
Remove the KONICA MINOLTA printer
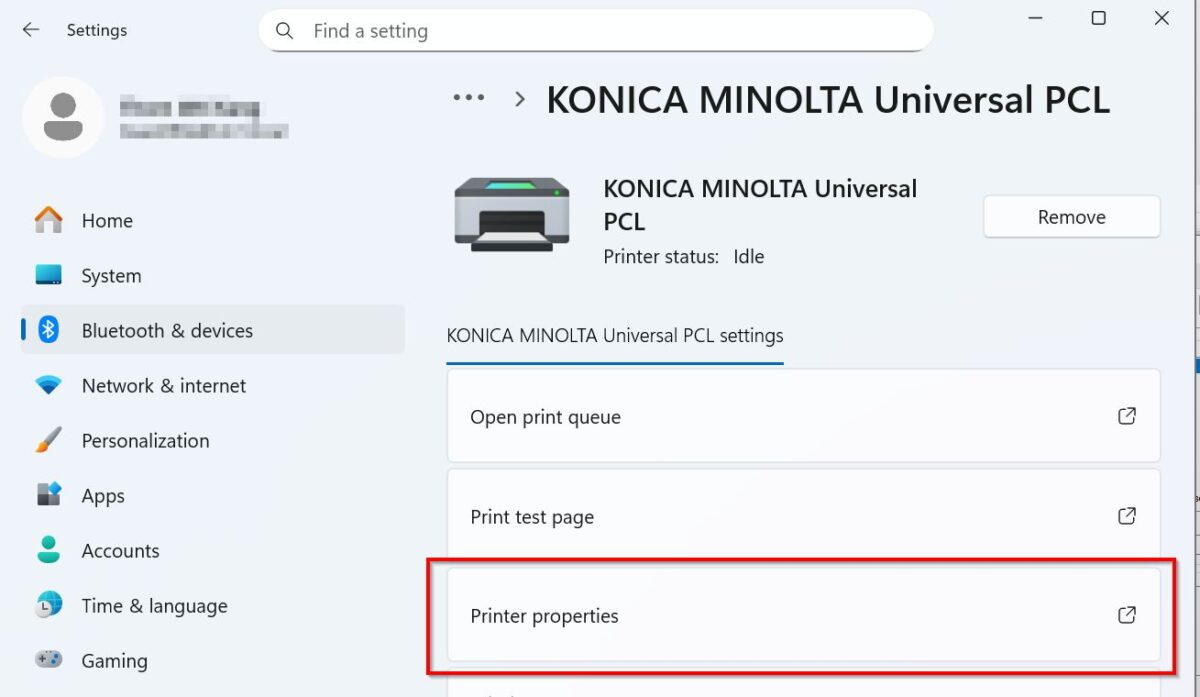point(1071,217)
